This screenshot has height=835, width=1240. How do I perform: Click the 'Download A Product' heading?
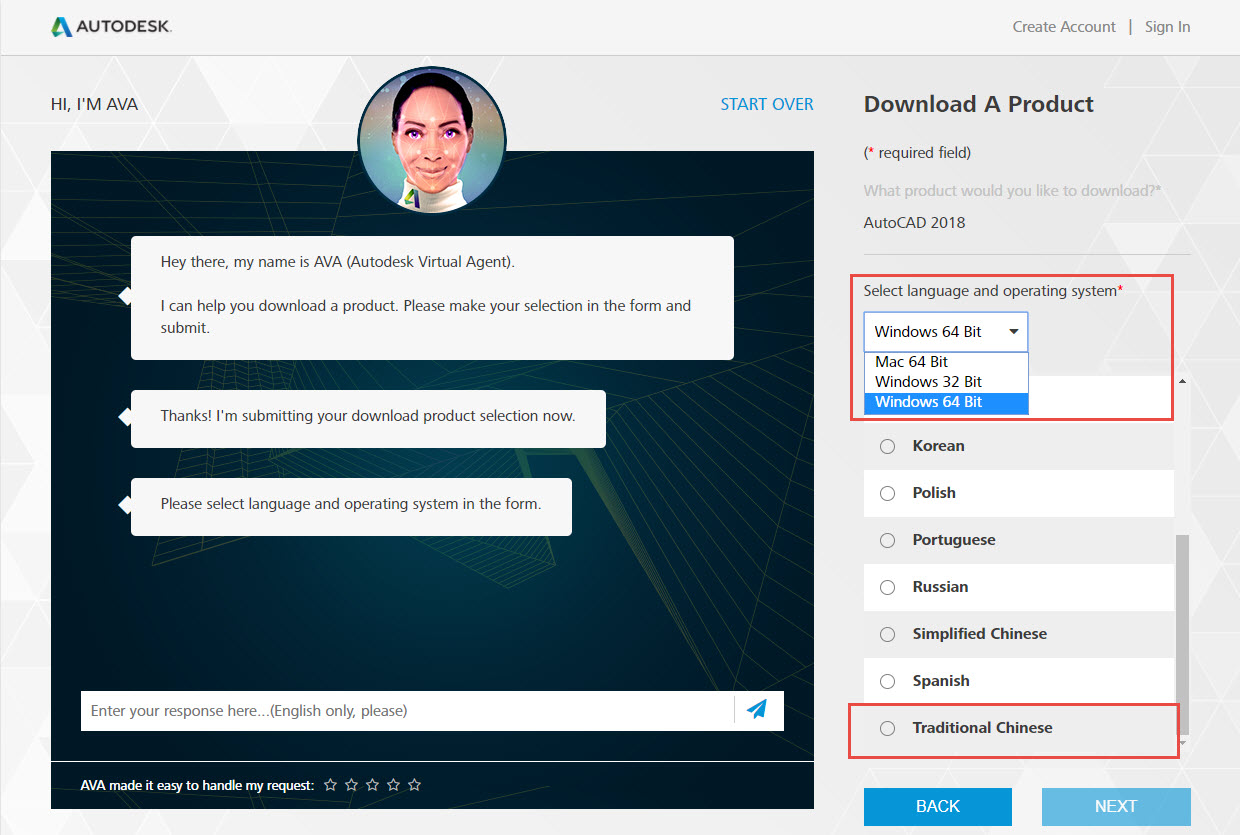[x=979, y=104]
